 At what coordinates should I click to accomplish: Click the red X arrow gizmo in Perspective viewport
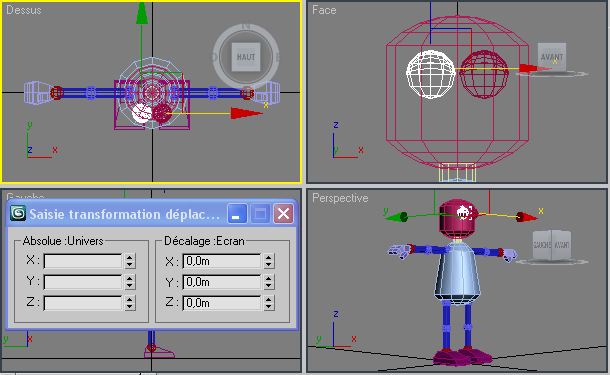click(x=526, y=217)
